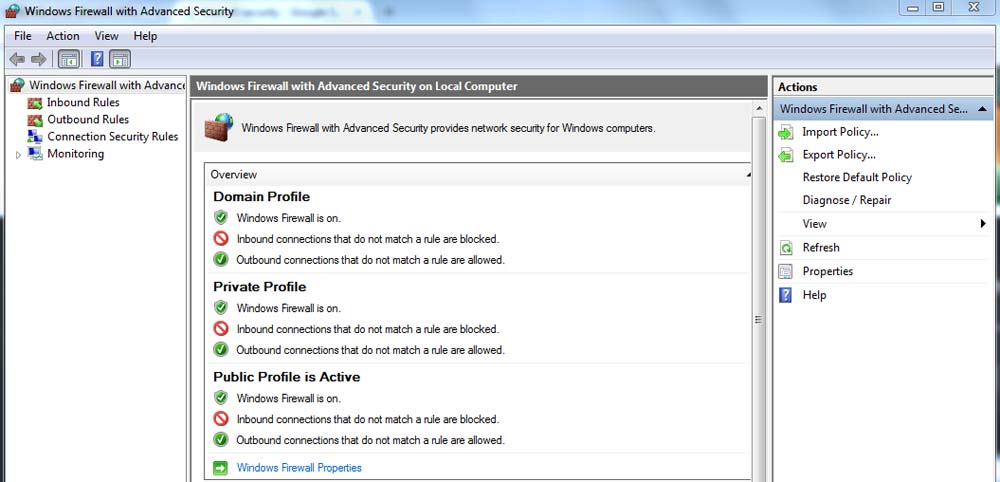Expand the Monitoring tree node
The image size is (1000, 482).
pyautogui.click(x=18, y=154)
